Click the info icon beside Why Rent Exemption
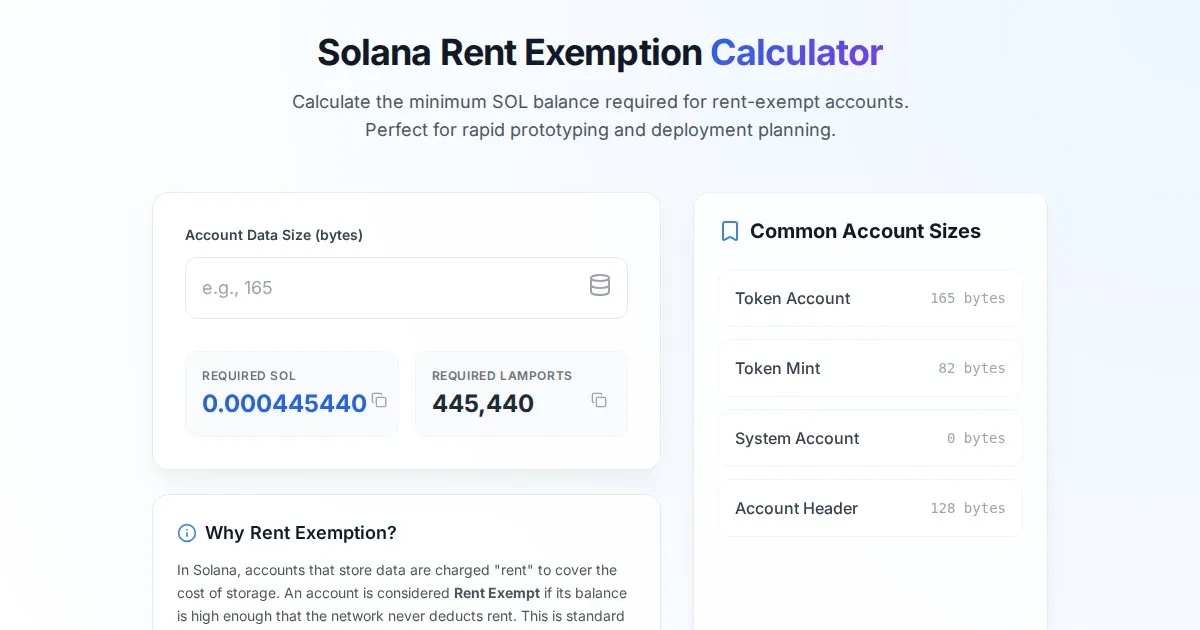Screen dimensions: 1200x630 coord(187,533)
